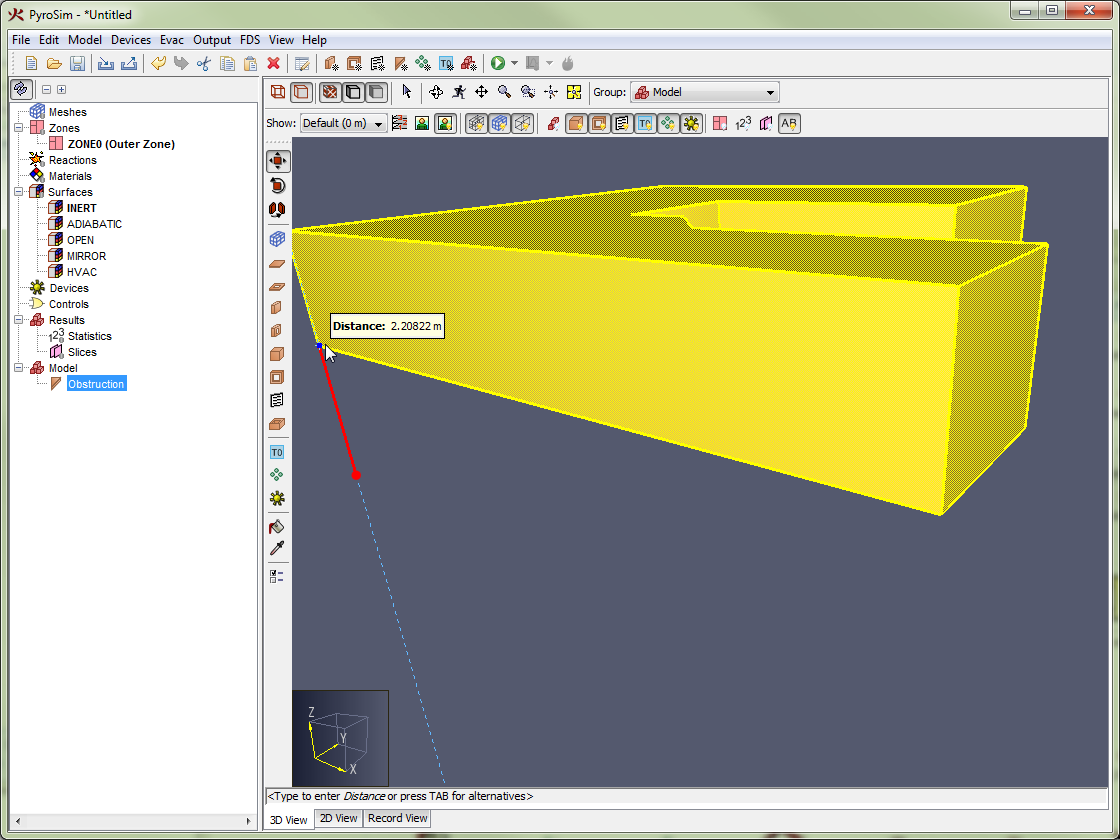
Task: Select the Draw Slab Hole tool
Action: pos(277,286)
